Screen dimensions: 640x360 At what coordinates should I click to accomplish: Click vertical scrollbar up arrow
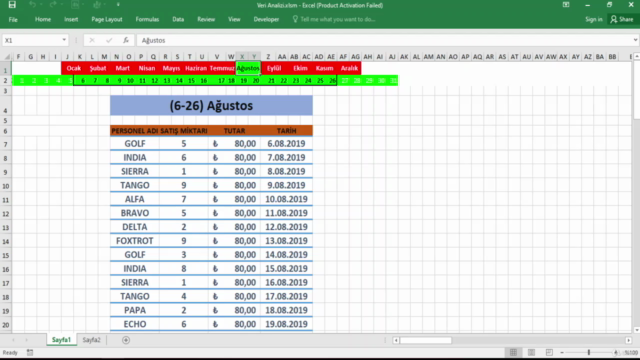[637, 57]
